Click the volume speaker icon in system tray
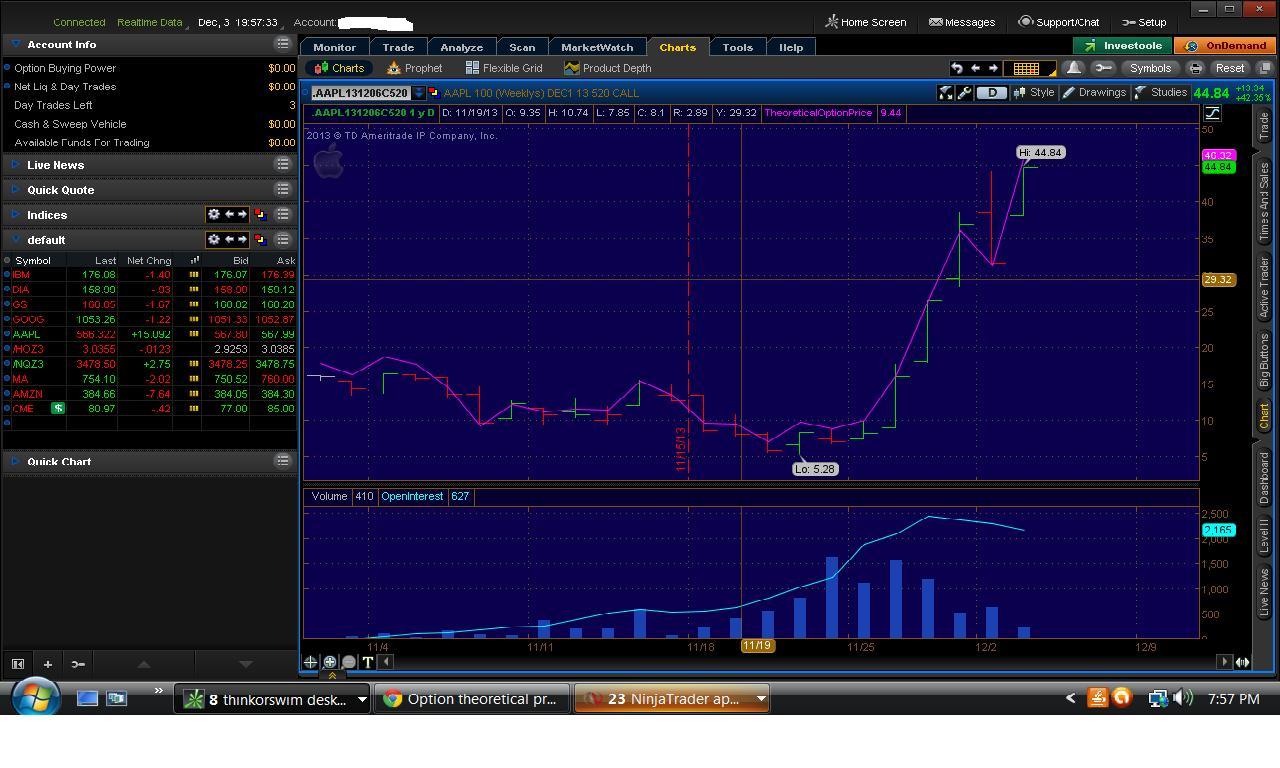Viewport: 1280px width, 768px height. tap(1182, 699)
